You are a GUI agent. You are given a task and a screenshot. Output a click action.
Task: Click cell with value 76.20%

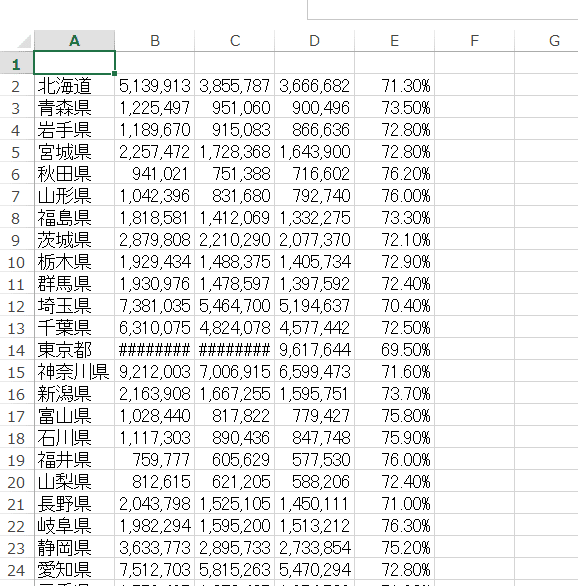[395, 174]
